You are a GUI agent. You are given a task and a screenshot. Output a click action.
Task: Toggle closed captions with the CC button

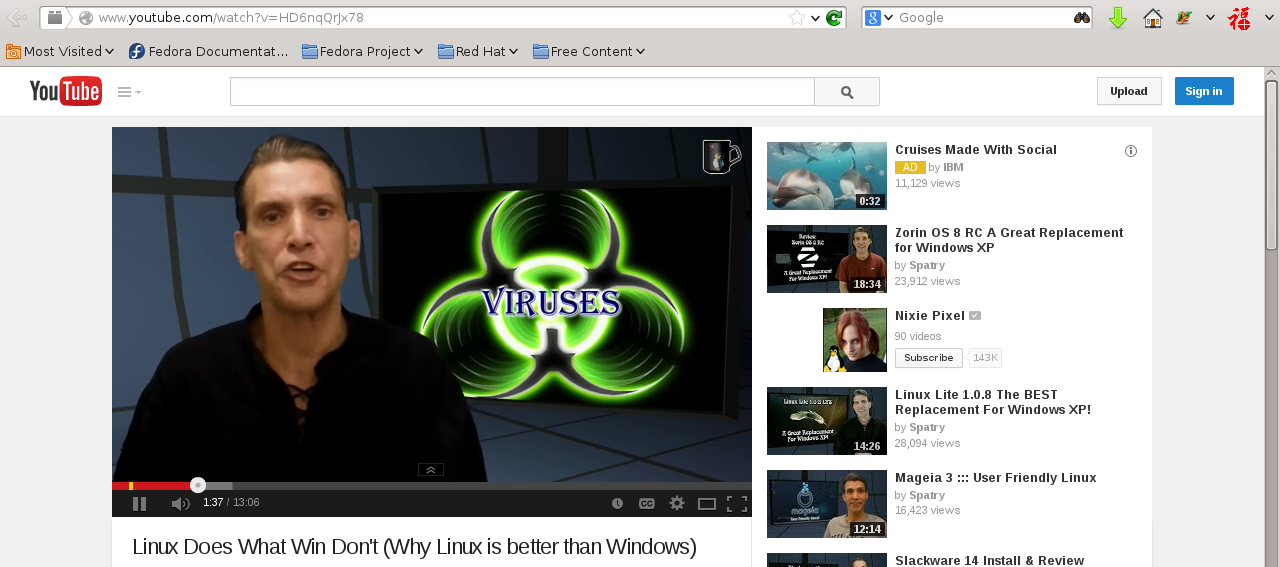pyautogui.click(x=647, y=503)
